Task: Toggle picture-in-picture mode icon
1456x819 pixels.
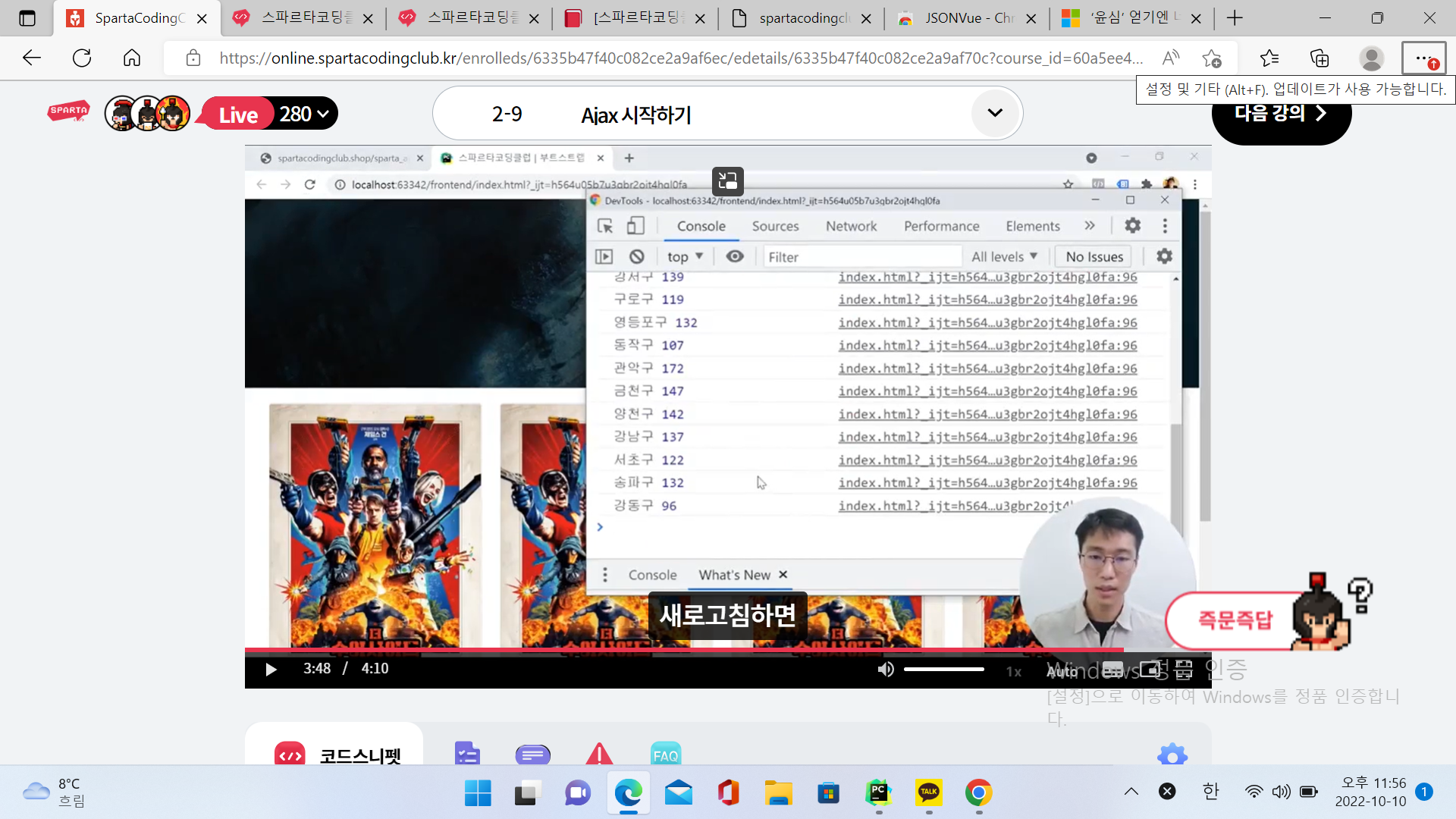Action: (x=1150, y=670)
